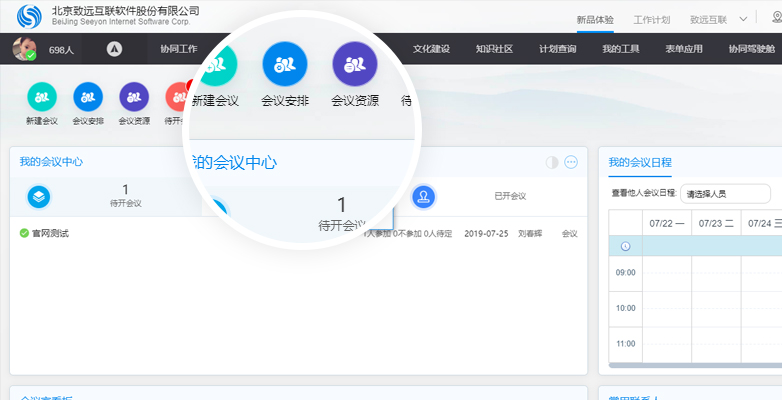Click the green check mark beside 官网测试
This screenshot has height=400, width=782.
coord(24,233)
